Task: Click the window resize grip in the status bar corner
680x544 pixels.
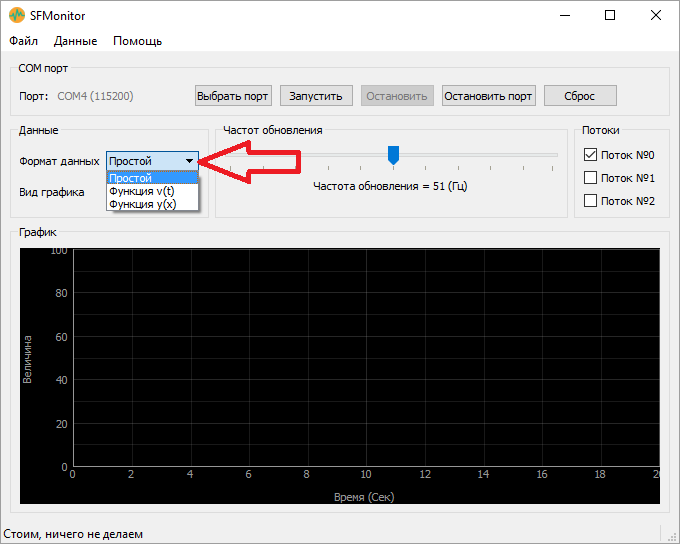Action: click(673, 537)
